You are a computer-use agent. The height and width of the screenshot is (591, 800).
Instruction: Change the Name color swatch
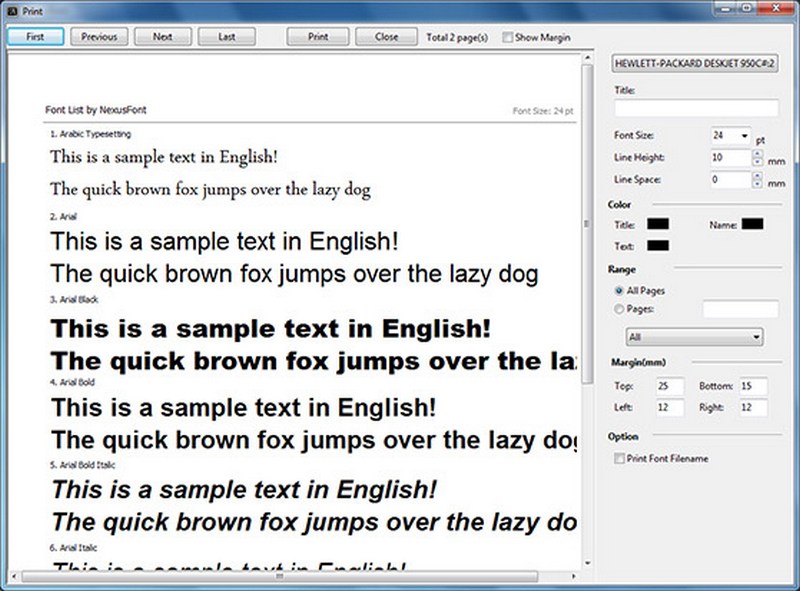click(x=752, y=224)
